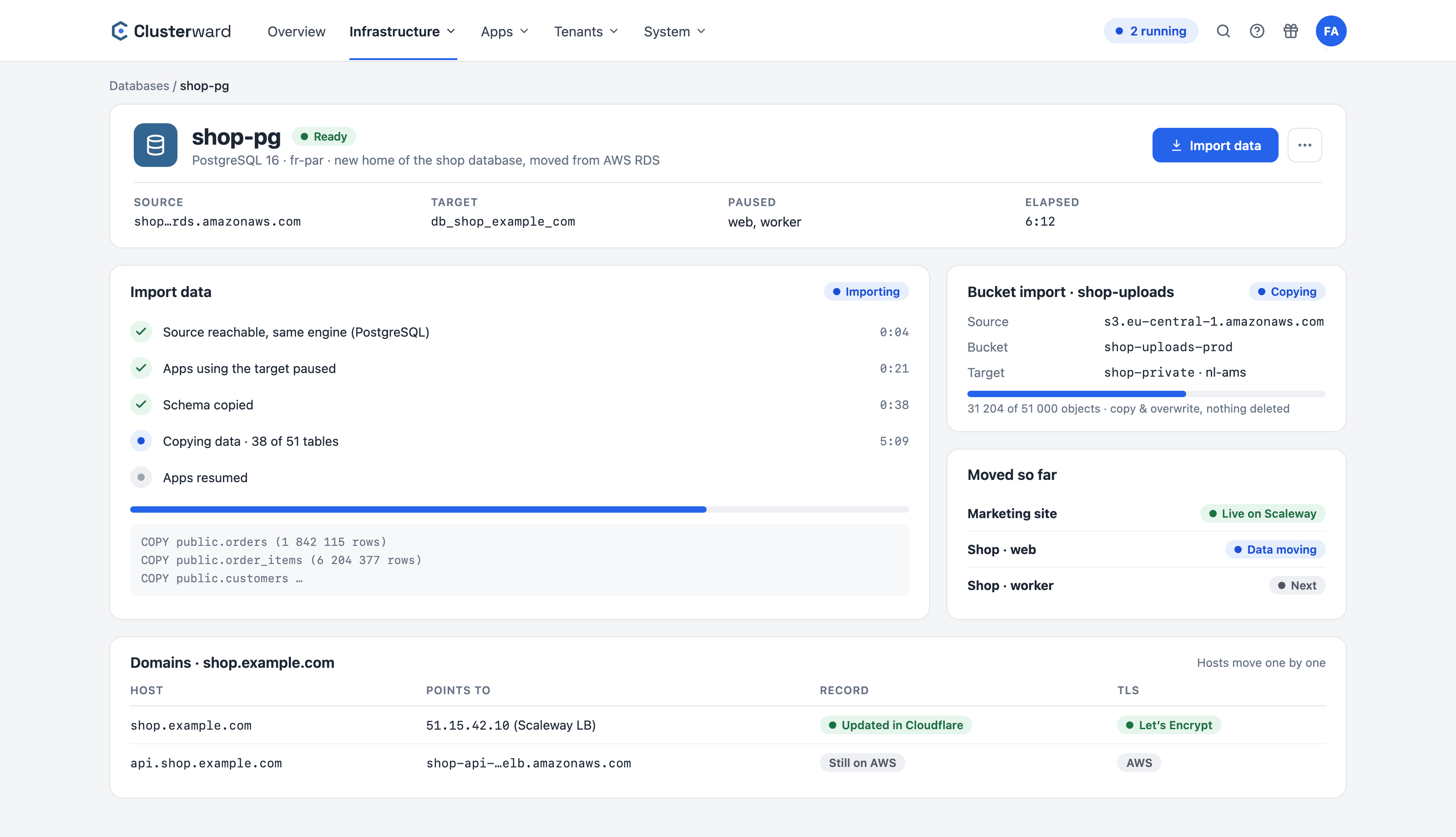1456x837 pixels.
Task: Click s3.eu-central-1.amazonaws.com source value
Action: tap(1214, 321)
